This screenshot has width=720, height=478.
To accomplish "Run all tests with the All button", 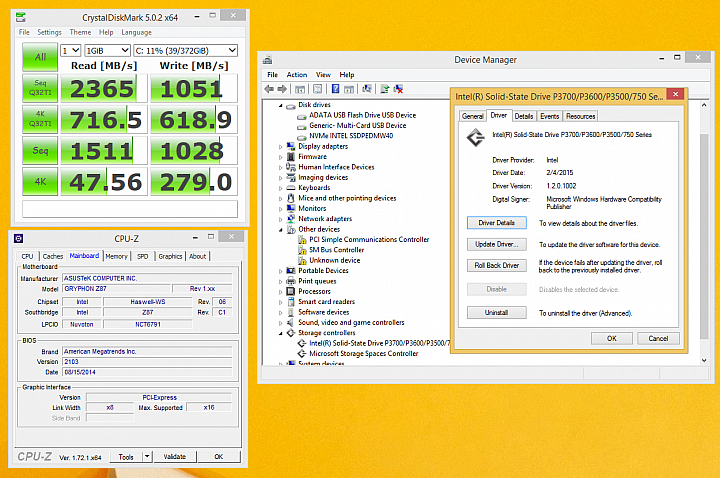I will click(40, 57).
